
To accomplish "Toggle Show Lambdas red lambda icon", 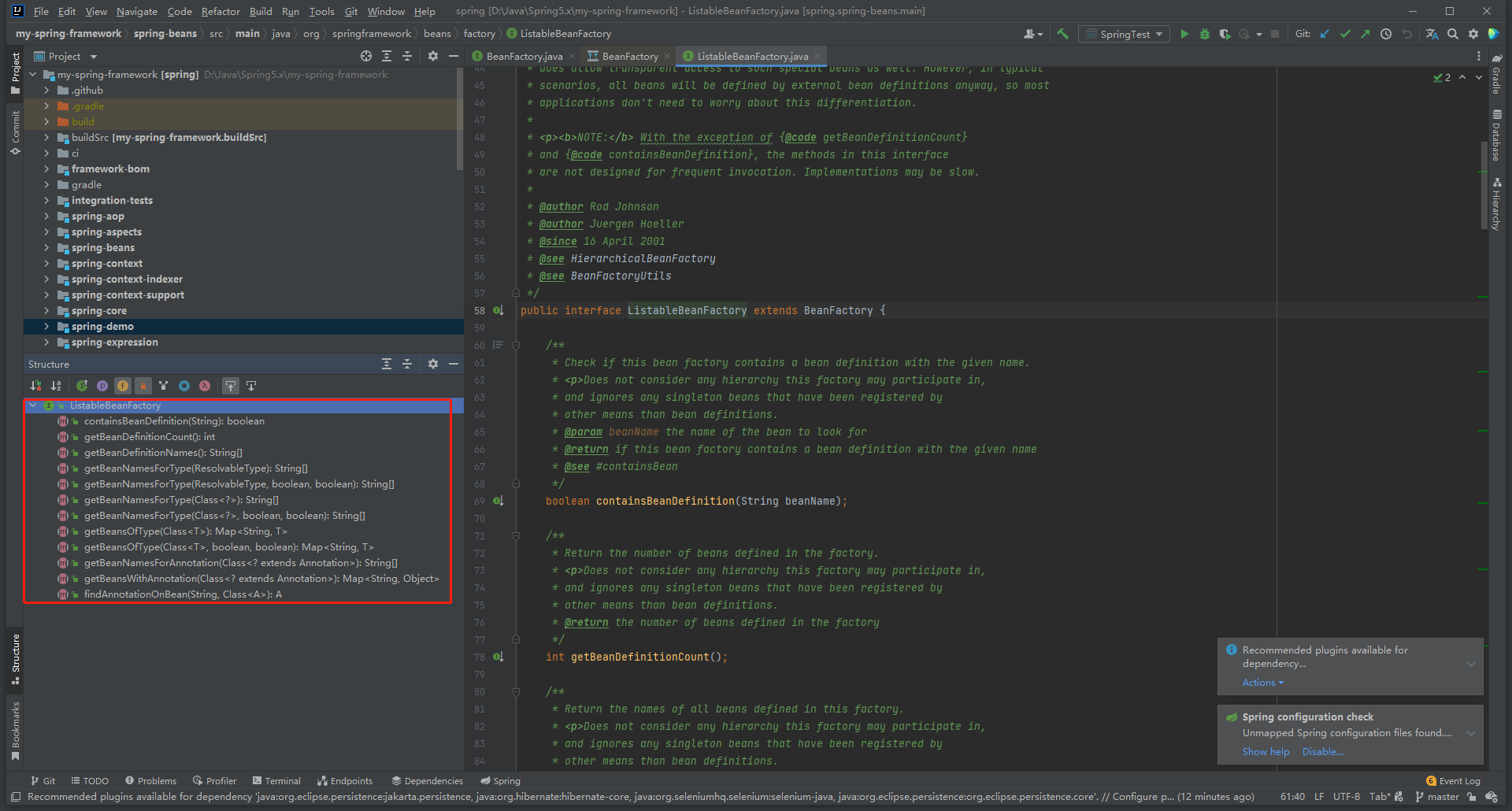I will coord(205,386).
